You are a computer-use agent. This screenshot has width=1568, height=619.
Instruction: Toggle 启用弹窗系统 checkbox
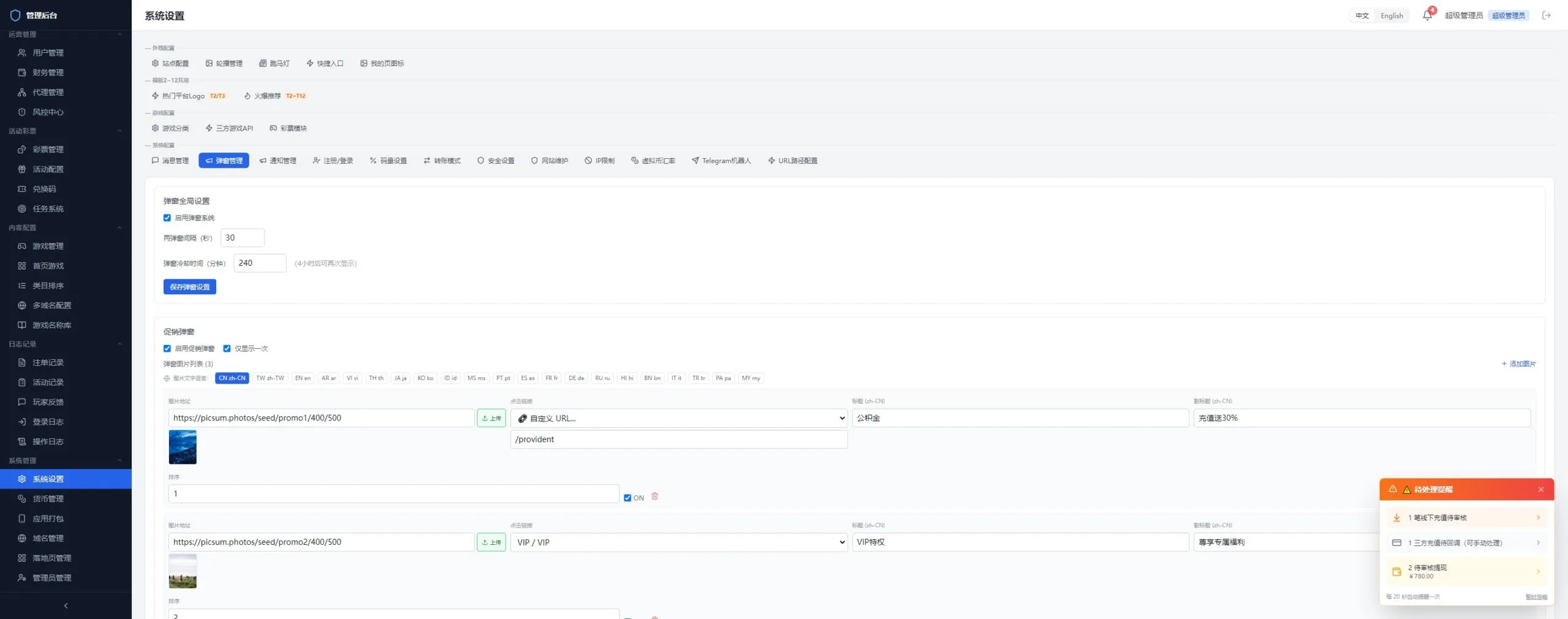tap(167, 218)
